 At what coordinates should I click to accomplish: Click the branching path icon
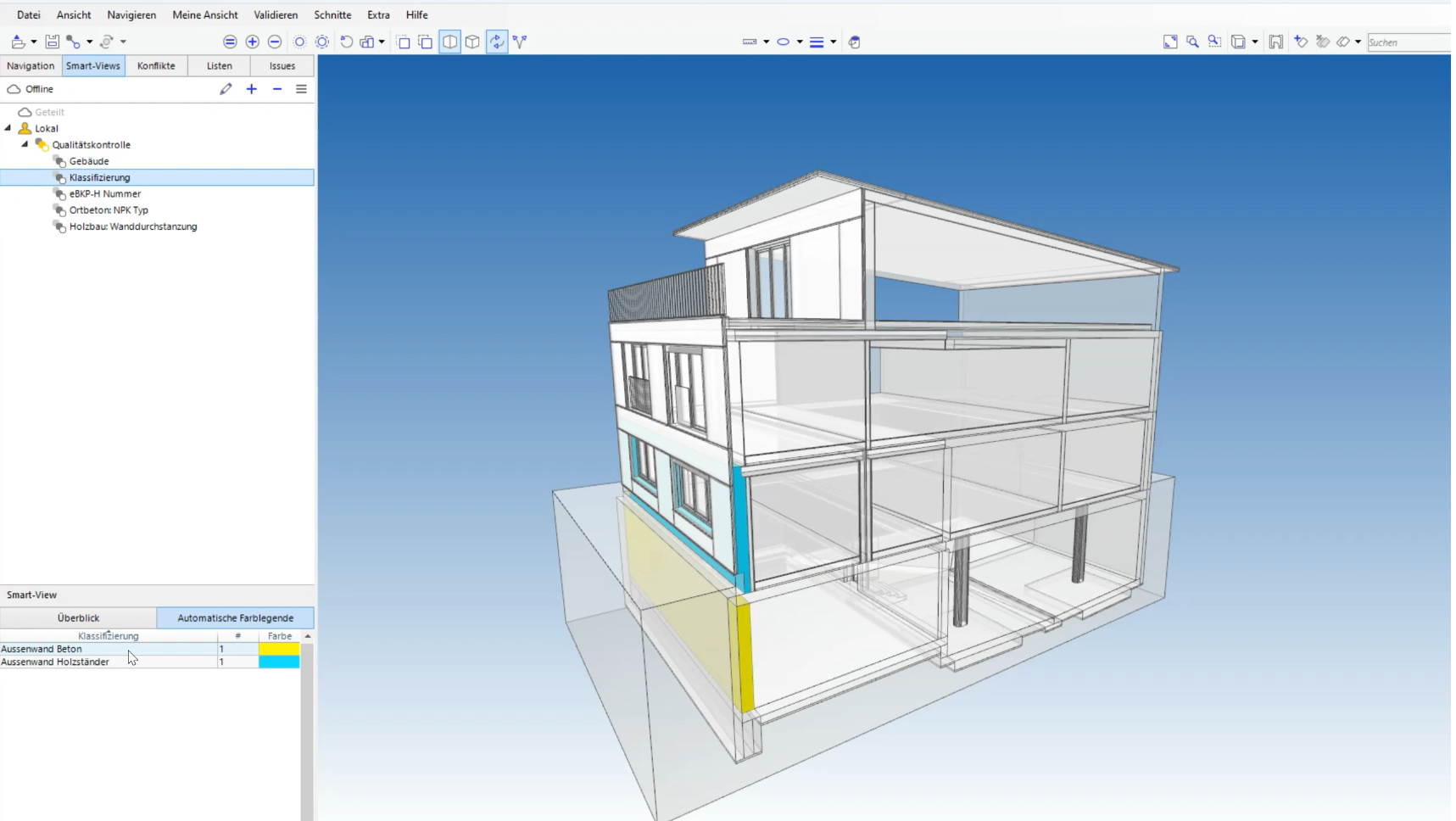(x=520, y=42)
